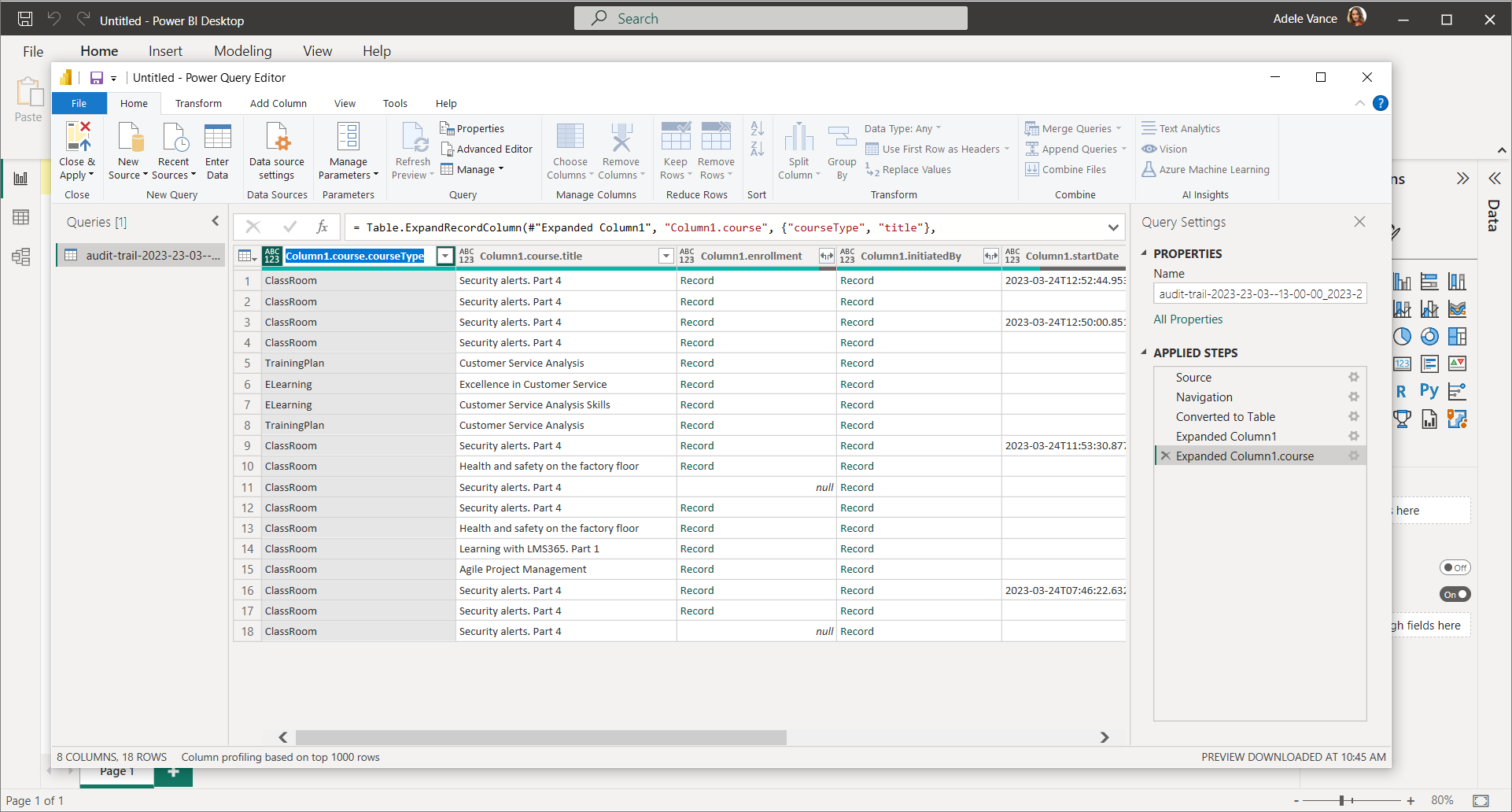Image resolution: width=1512 pixels, height=812 pixels.
Task: Open the Insert tab in Power BI Desktop
Action: tap(165, 51)
